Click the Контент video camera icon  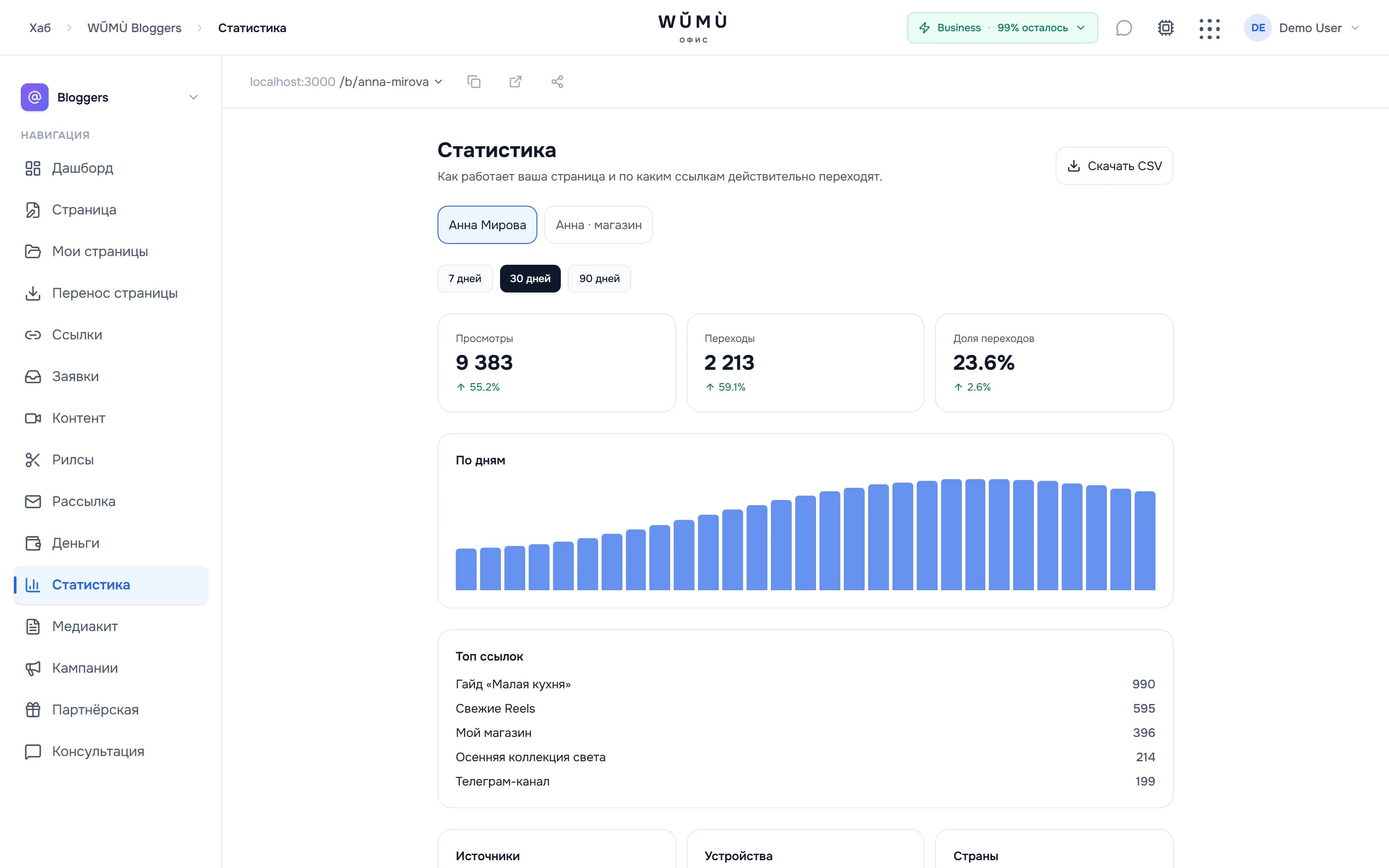(33, 418)
